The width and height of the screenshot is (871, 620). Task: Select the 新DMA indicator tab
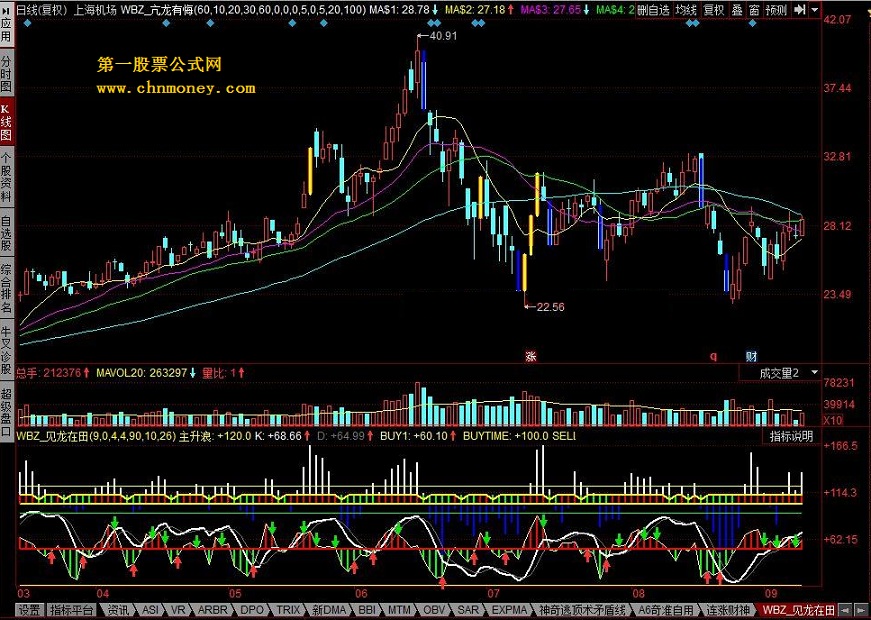[328, 610]
